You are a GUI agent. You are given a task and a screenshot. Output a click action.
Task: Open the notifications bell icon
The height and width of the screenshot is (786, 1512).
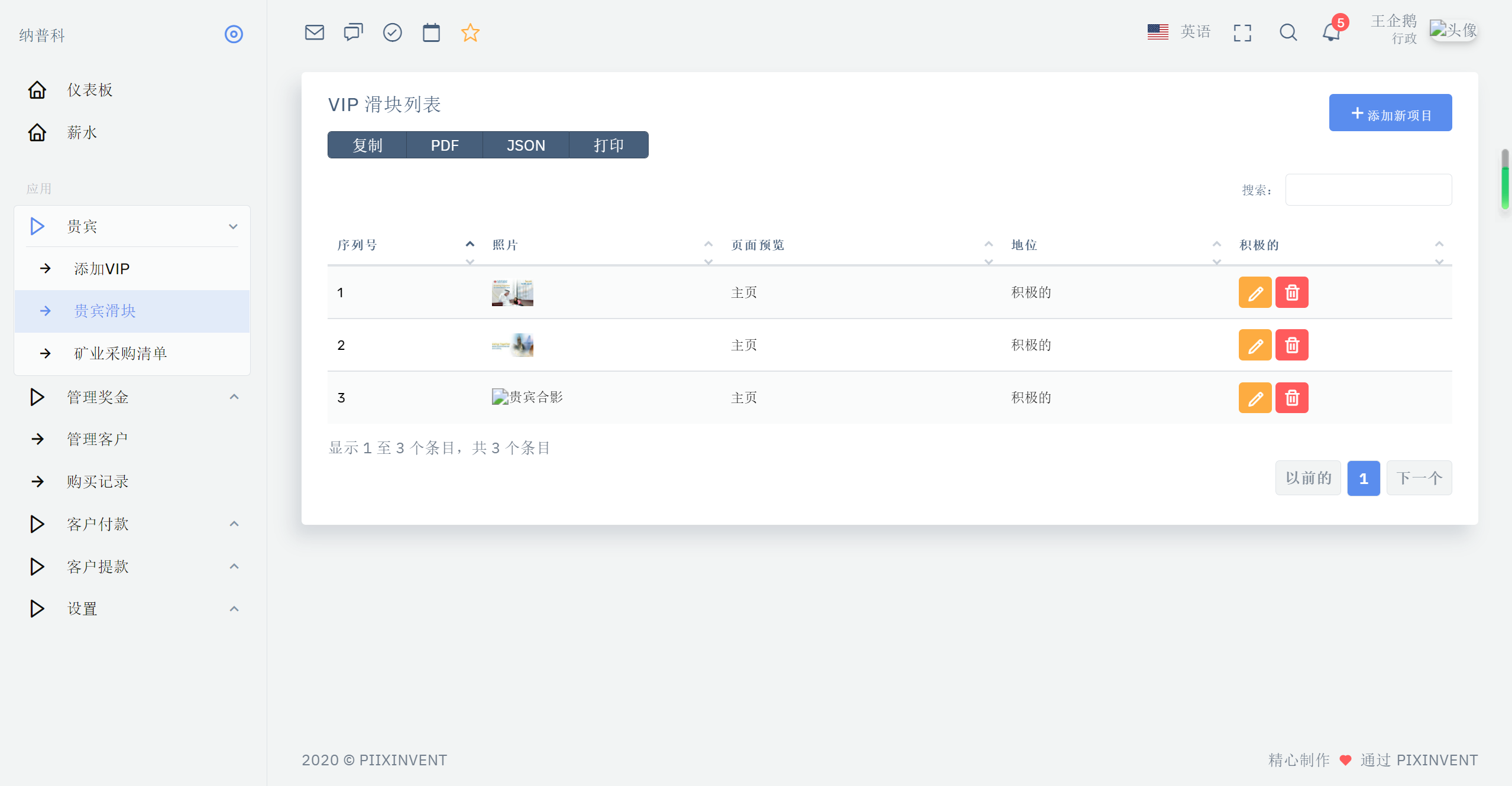(1330, 33)
